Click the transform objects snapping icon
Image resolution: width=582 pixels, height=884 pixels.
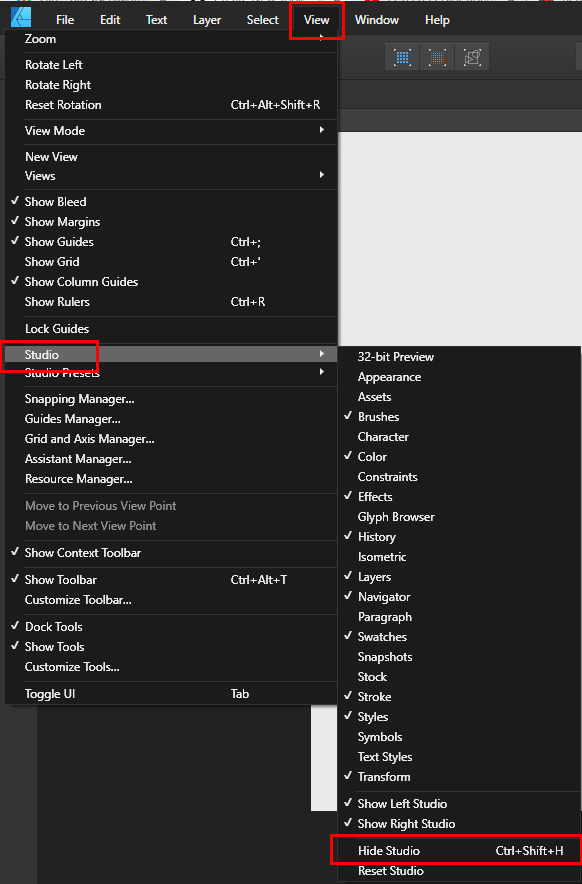pos(472,57)
